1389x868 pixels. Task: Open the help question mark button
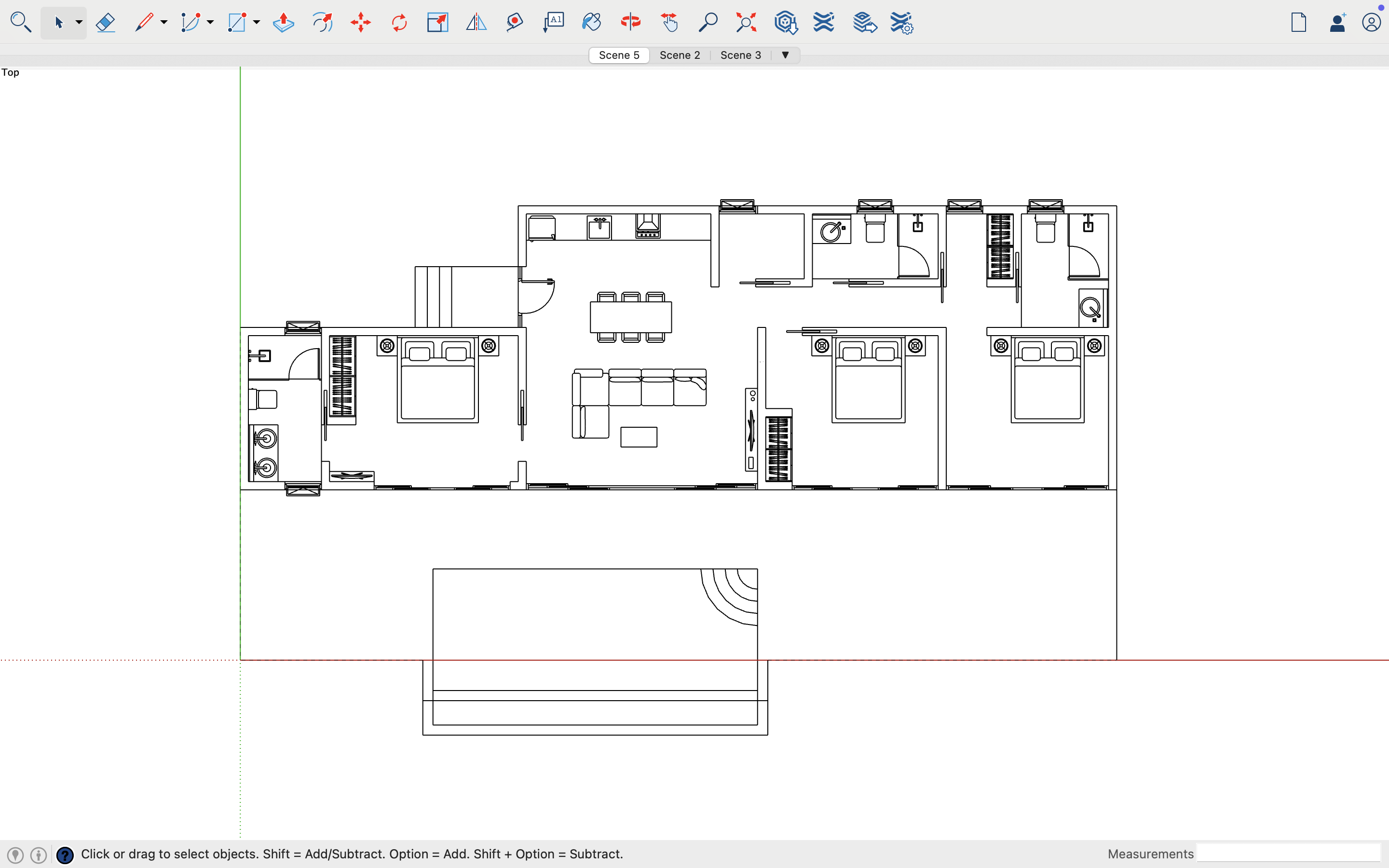65,854
